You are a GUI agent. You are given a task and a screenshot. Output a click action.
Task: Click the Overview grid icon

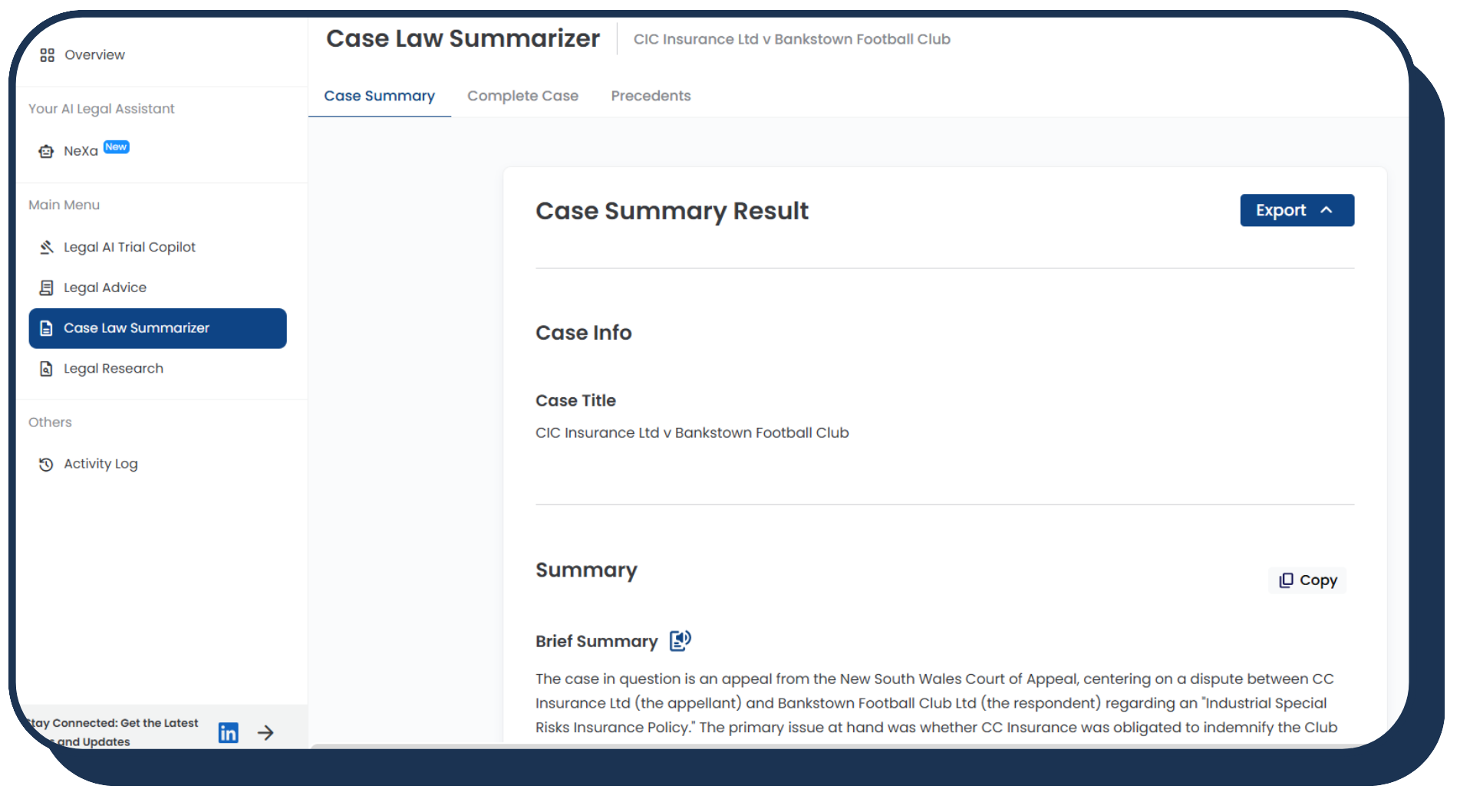tap(48, 55)
